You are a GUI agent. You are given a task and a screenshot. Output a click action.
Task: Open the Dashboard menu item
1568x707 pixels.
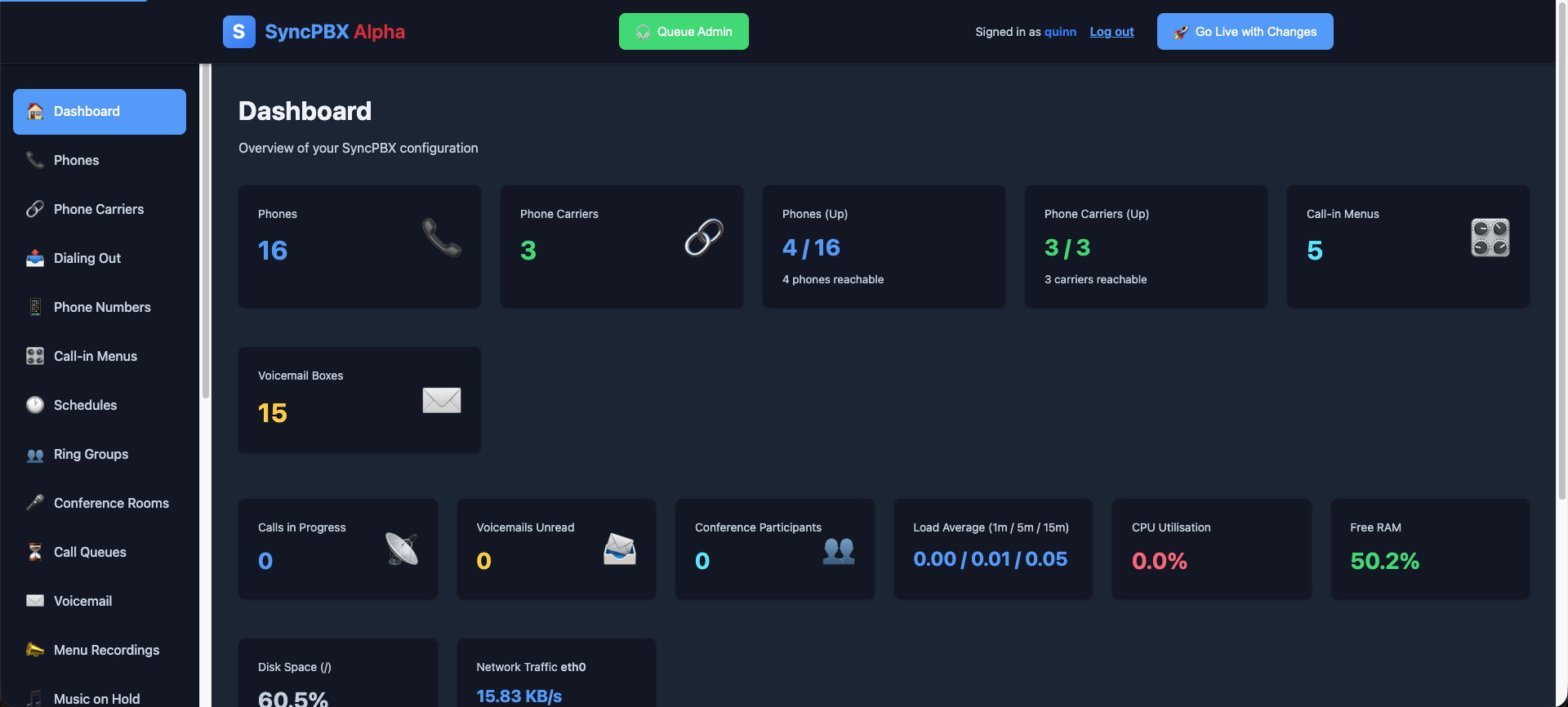point(100,112)
